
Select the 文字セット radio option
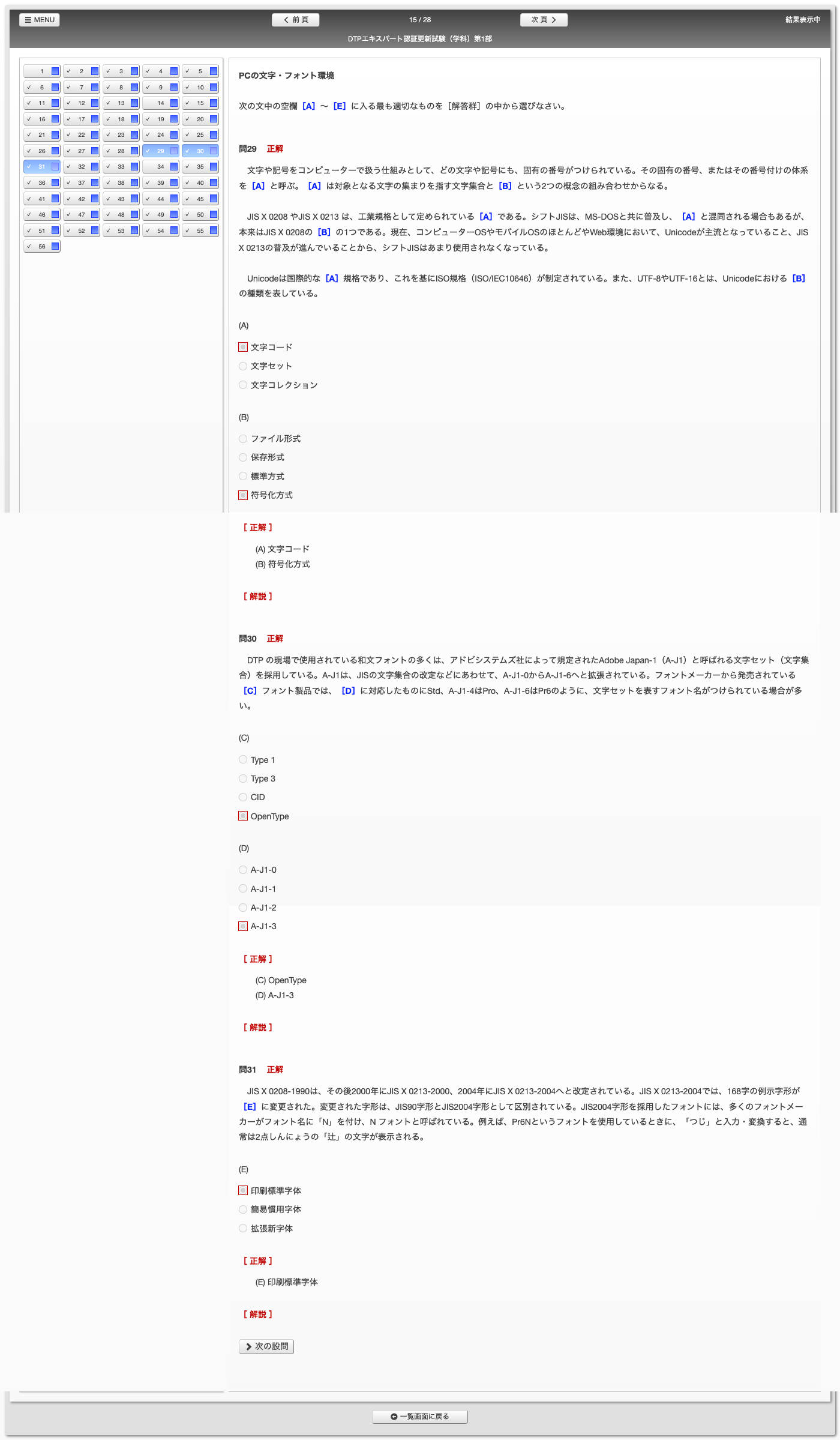tap(243, 366)
